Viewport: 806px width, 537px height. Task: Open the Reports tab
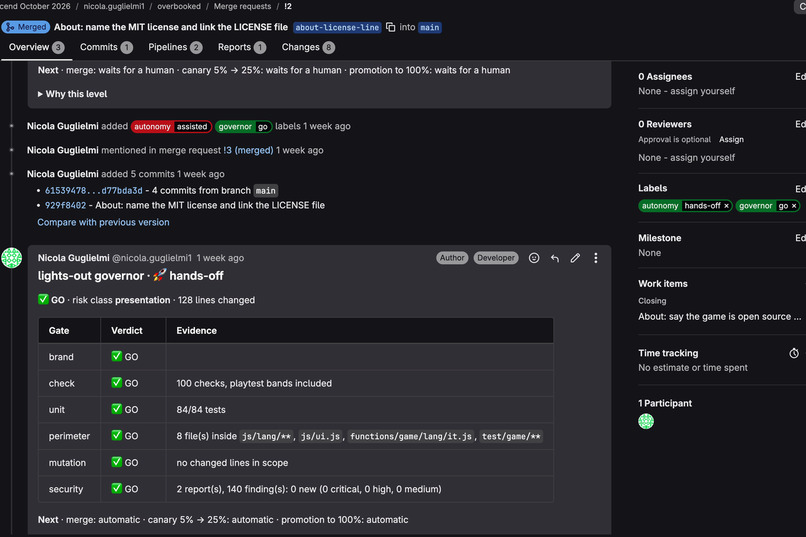242,47
